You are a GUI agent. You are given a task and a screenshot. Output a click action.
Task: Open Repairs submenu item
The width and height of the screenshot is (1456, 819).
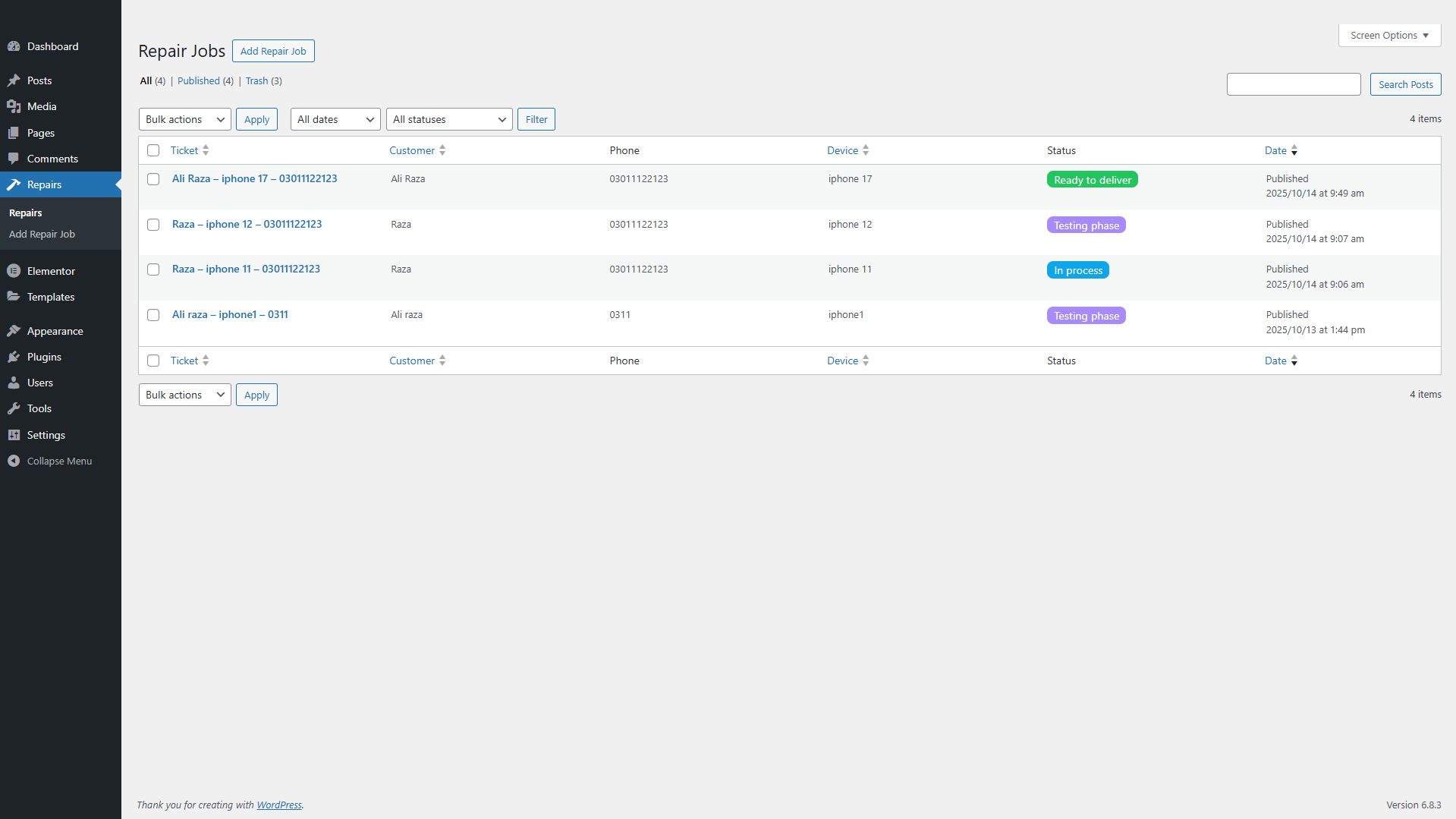[26, 213]
